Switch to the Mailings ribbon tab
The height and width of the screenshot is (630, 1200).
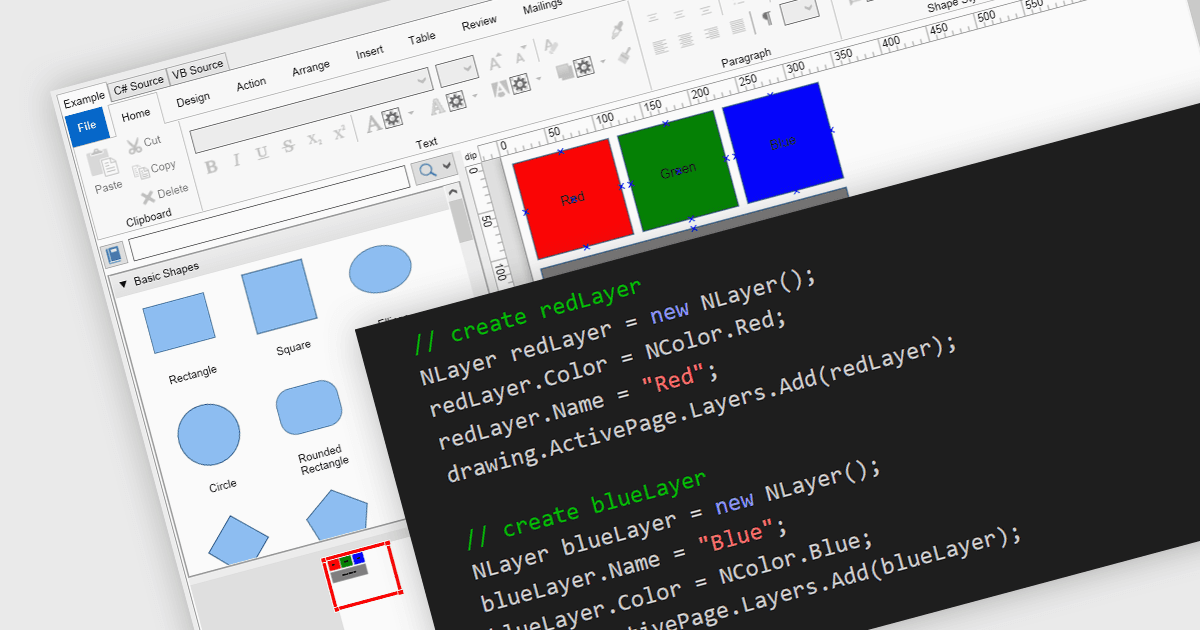[x=542, y=8]
